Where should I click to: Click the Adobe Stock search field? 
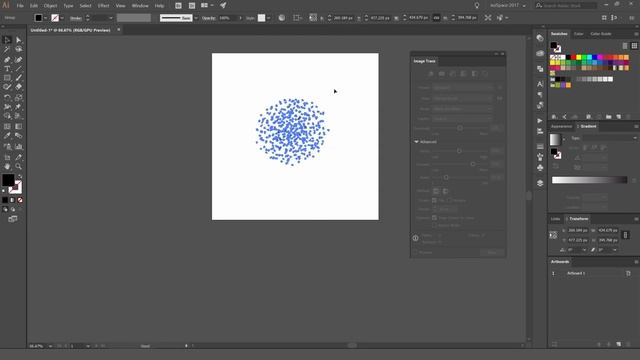566,5
